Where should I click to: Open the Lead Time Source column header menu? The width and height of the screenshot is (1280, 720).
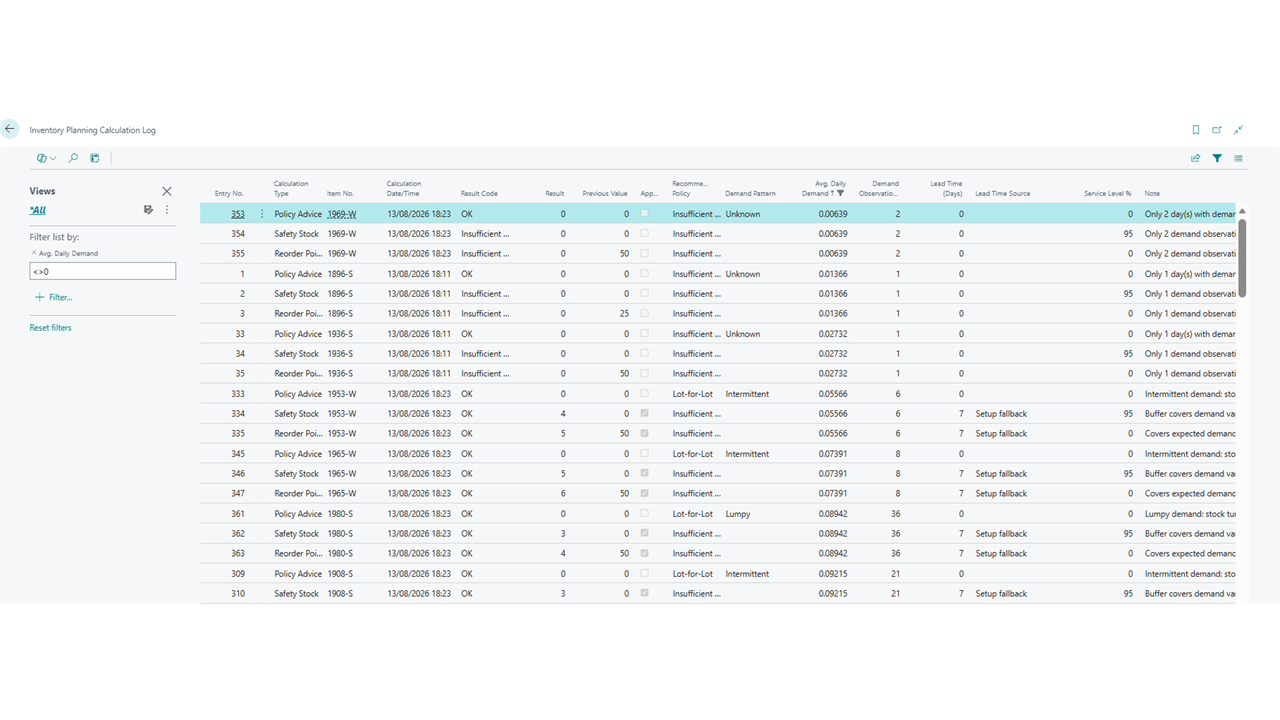click(1002, 193)
